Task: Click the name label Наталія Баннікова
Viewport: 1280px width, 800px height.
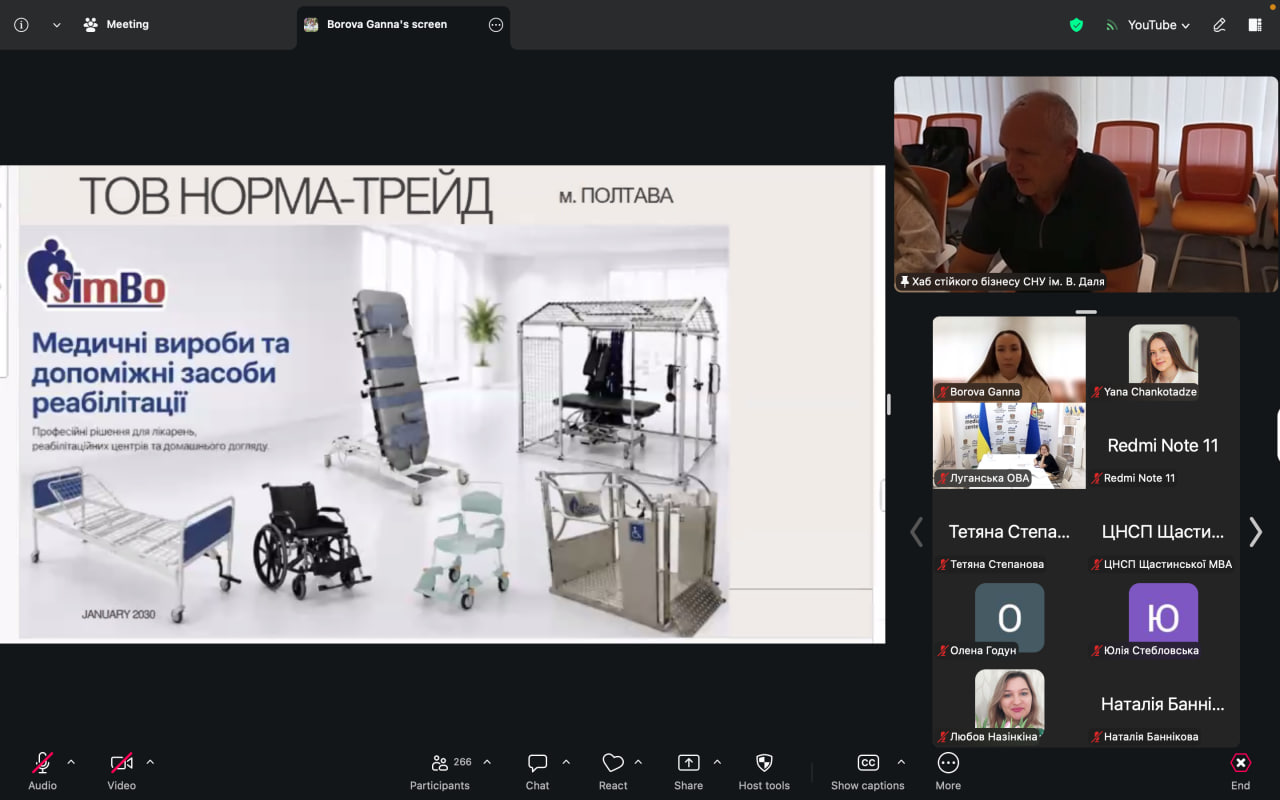Action: (x=1151, y=737)
